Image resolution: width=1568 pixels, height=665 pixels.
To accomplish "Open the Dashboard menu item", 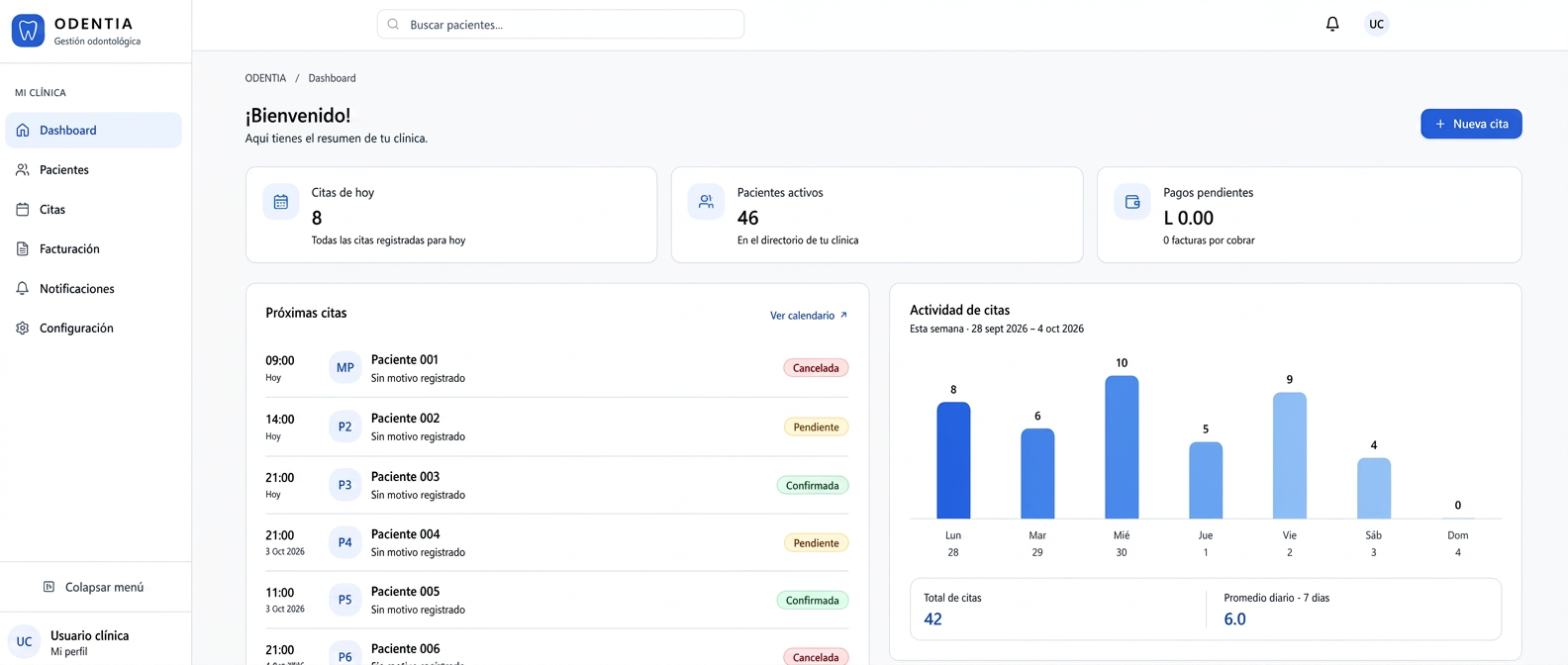I will [93, 130].
